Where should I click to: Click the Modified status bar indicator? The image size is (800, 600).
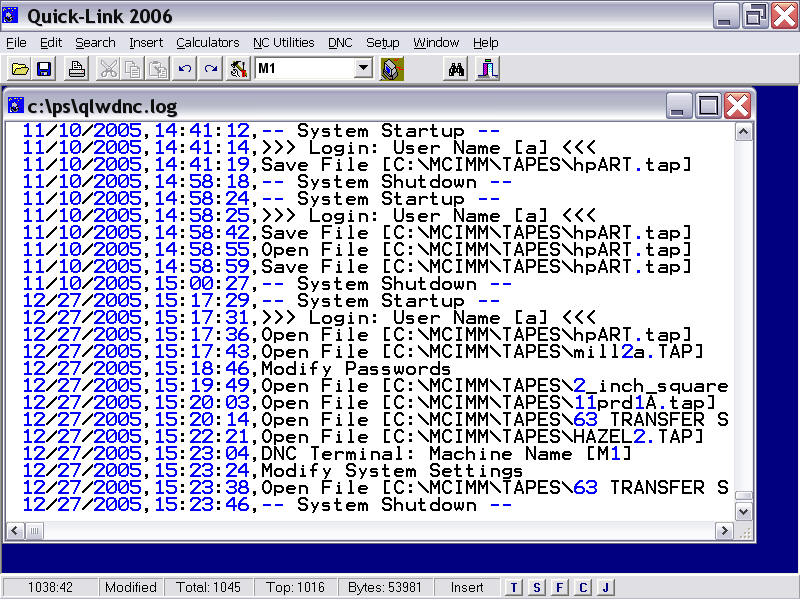coord(131,588)
